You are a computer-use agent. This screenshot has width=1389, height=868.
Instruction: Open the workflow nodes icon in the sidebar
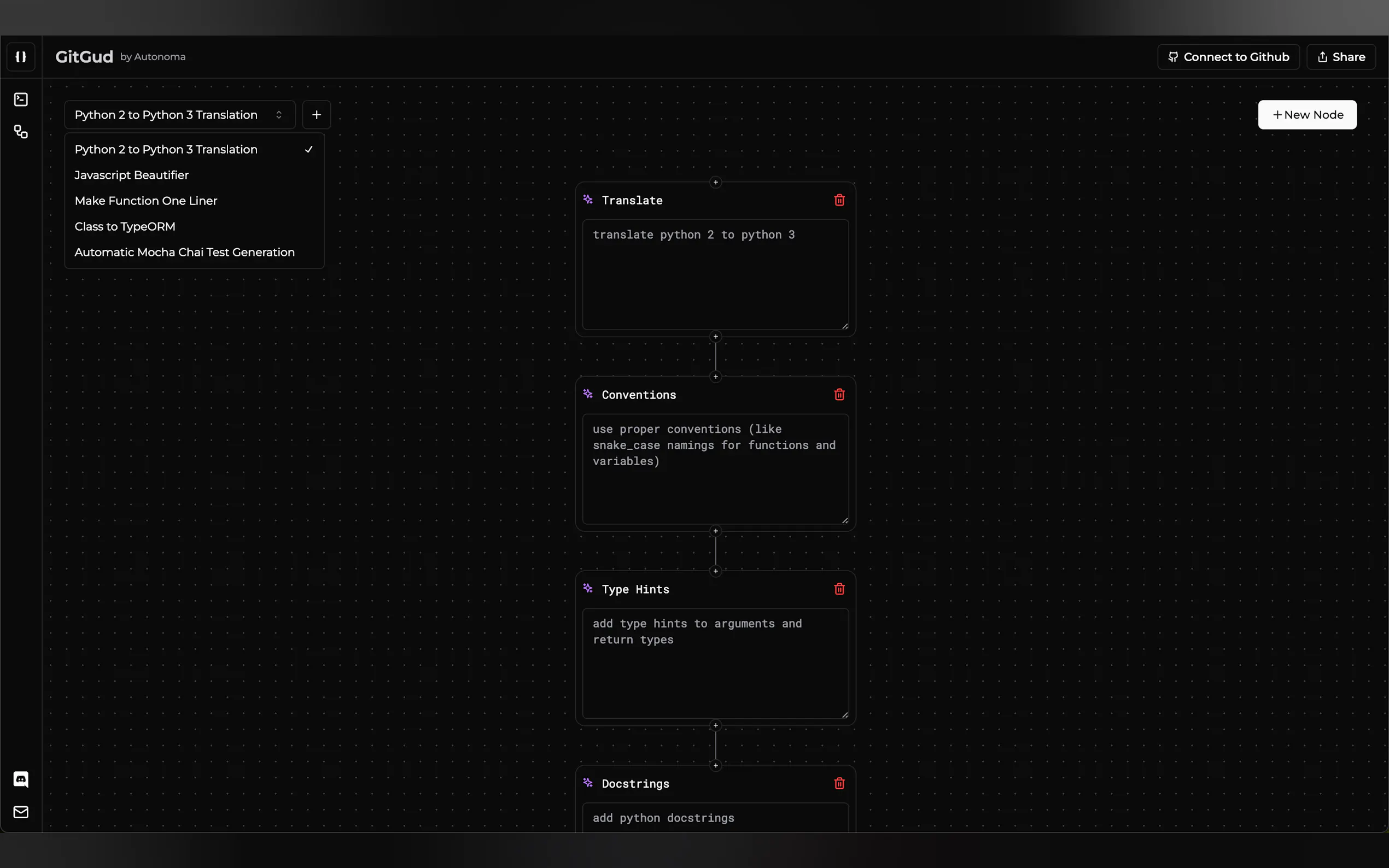point(21,132)
